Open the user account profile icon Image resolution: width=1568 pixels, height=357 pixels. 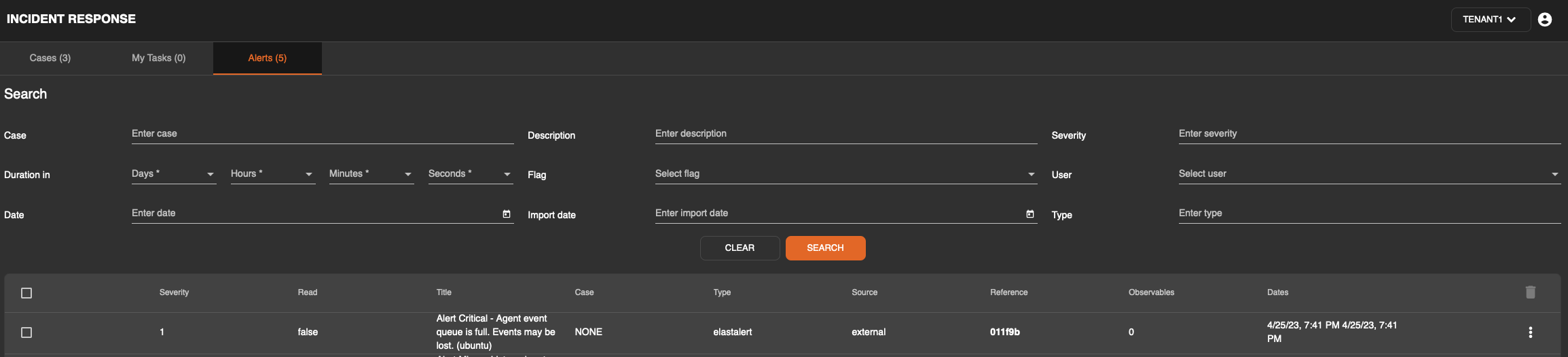point(1545,20)
